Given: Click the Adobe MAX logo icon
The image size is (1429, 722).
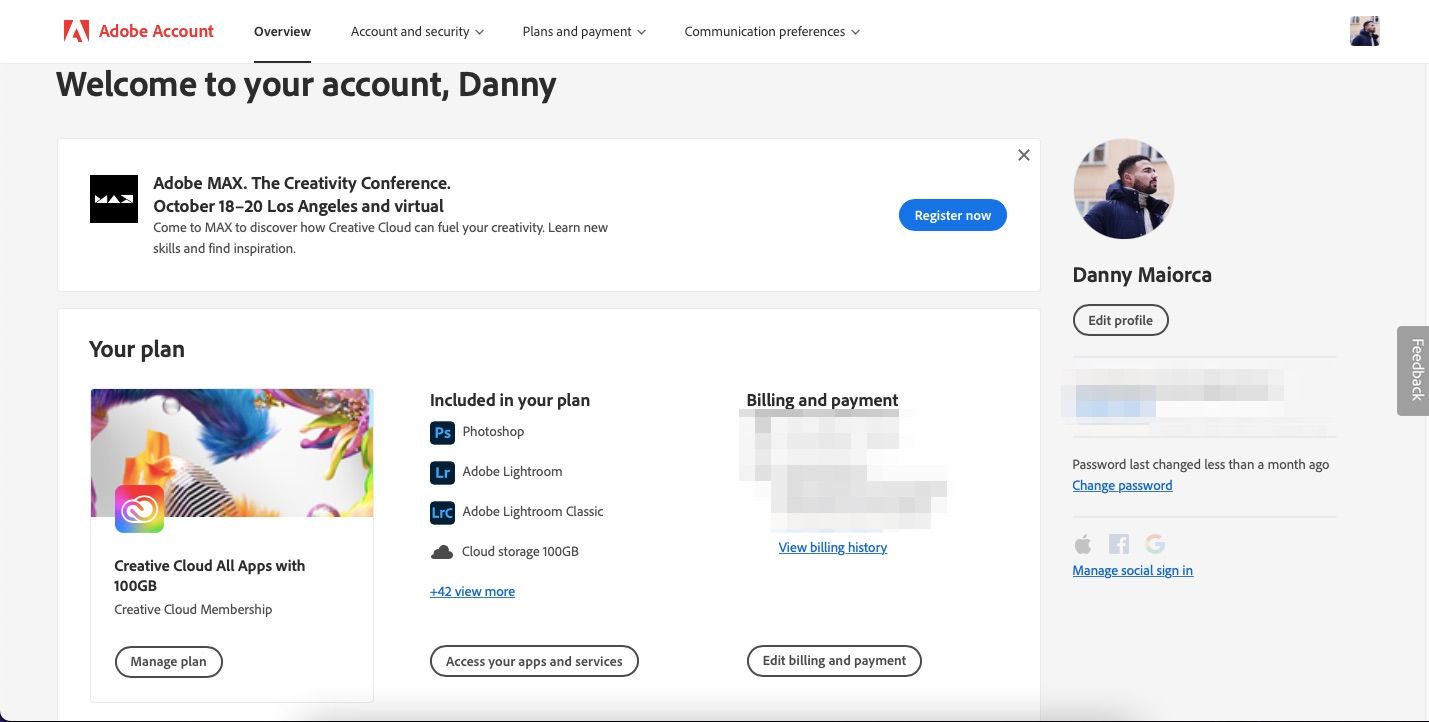Looking at the screenshot, I should point(114,199).
